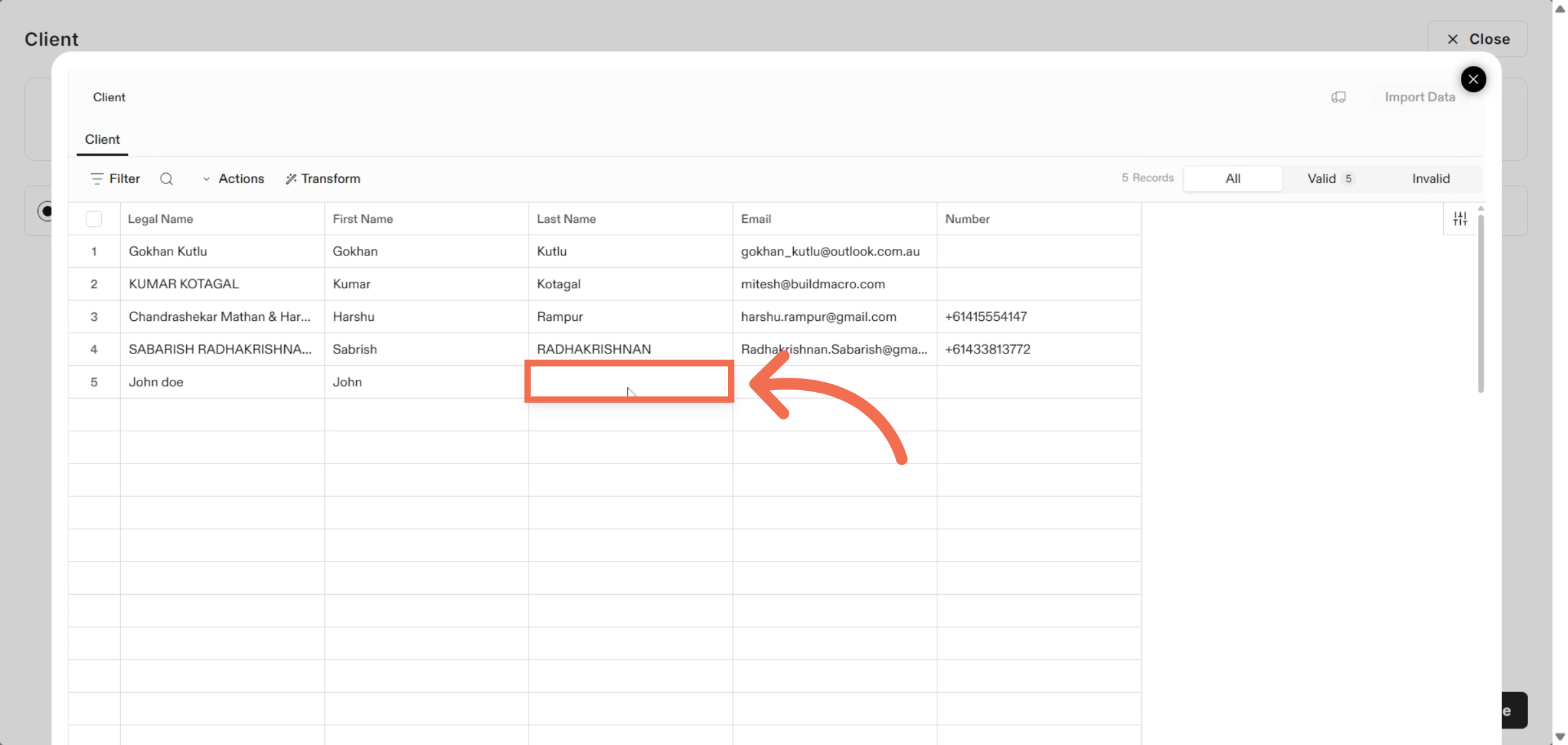Click the feedback chat icon beside Import Data
Viewport: 1568px width, 745px height.
click(x=1338, y=97)
